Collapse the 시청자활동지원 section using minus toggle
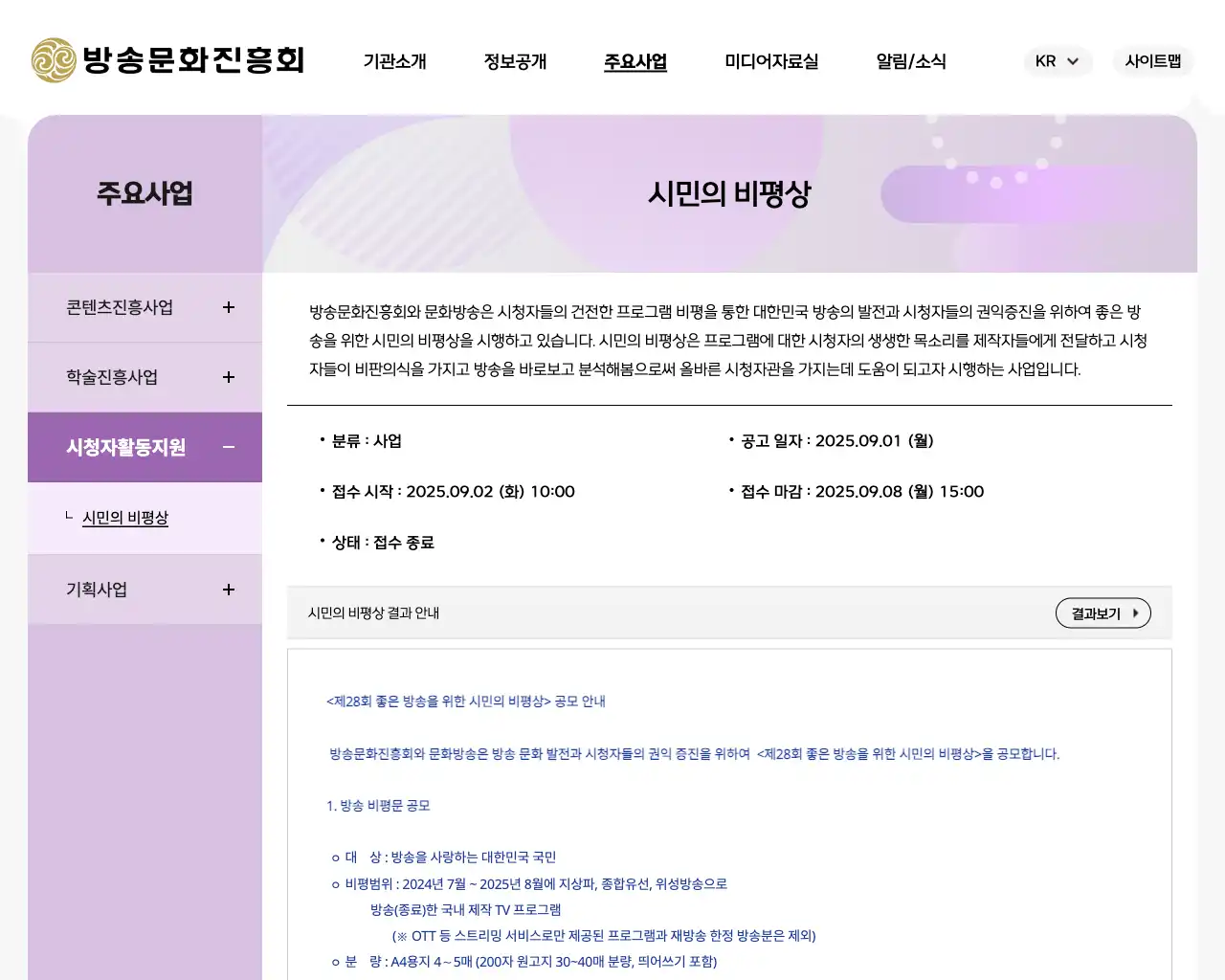The height and width of the screenshot is (980, 1225). [228, 447]
